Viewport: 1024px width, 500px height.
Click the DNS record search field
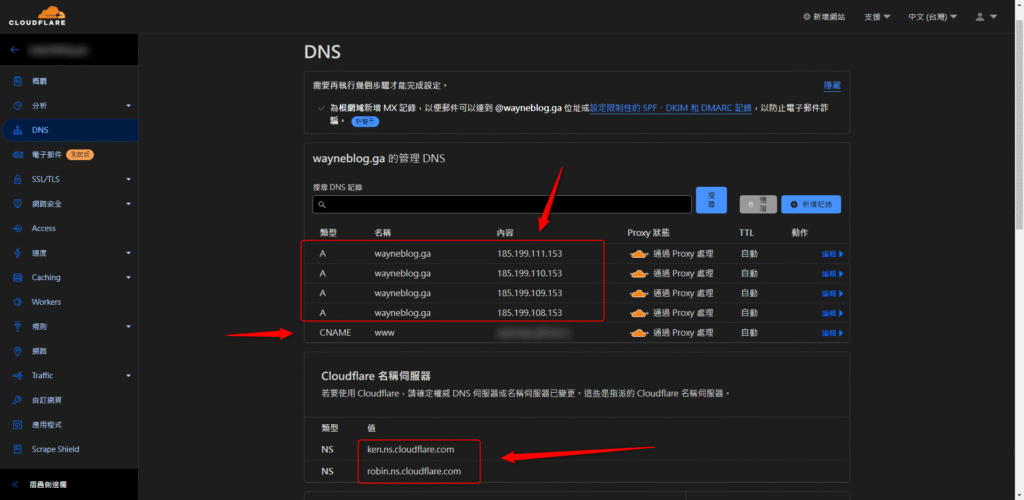point(502,204)
